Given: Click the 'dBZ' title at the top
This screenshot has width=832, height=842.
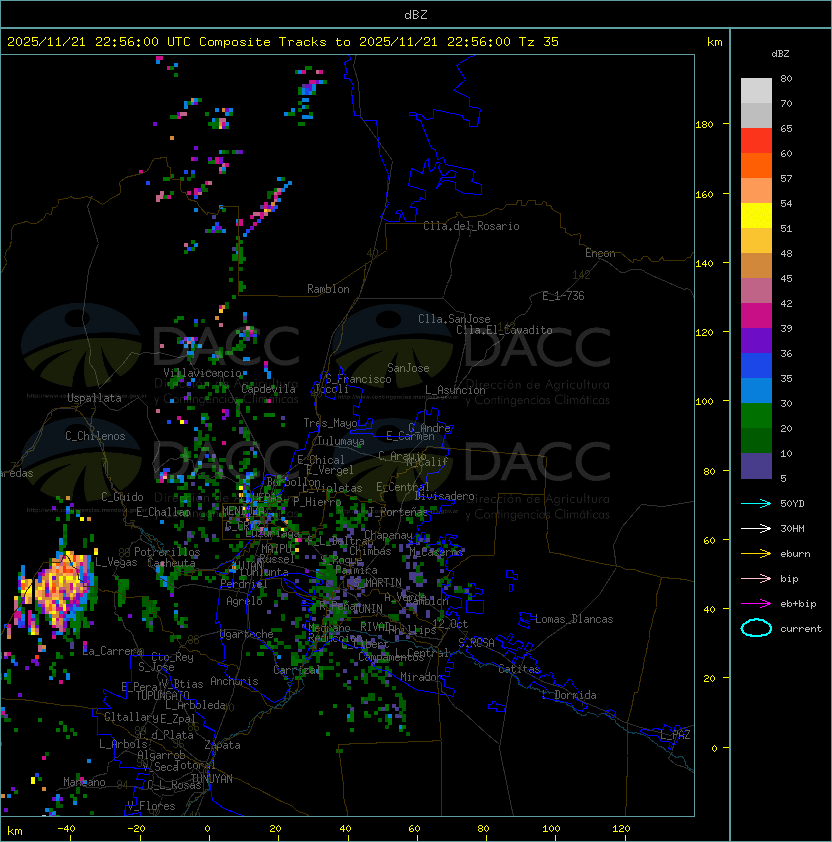Looking at the screenshot, I should tap(416, 15).
